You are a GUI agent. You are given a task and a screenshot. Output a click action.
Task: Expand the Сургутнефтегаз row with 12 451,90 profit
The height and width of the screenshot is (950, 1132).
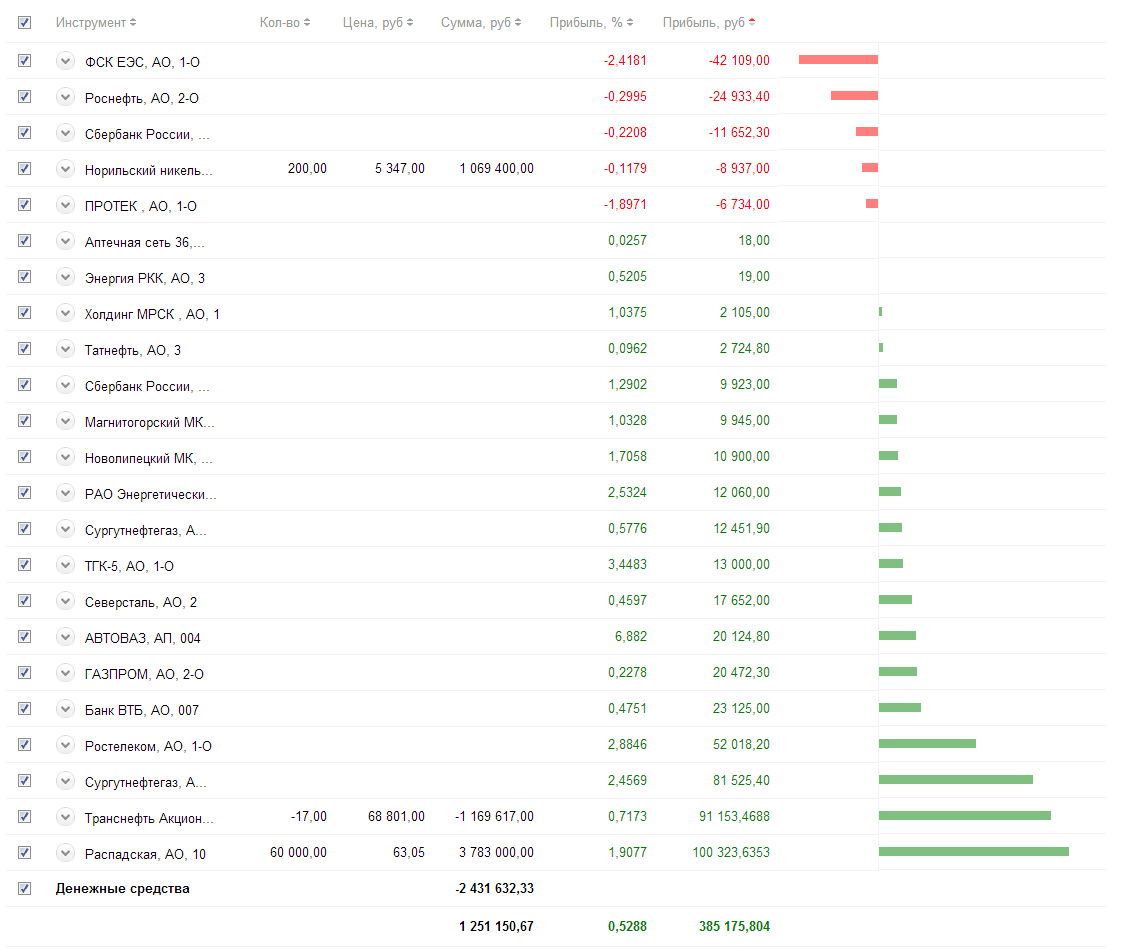(66, 529)
